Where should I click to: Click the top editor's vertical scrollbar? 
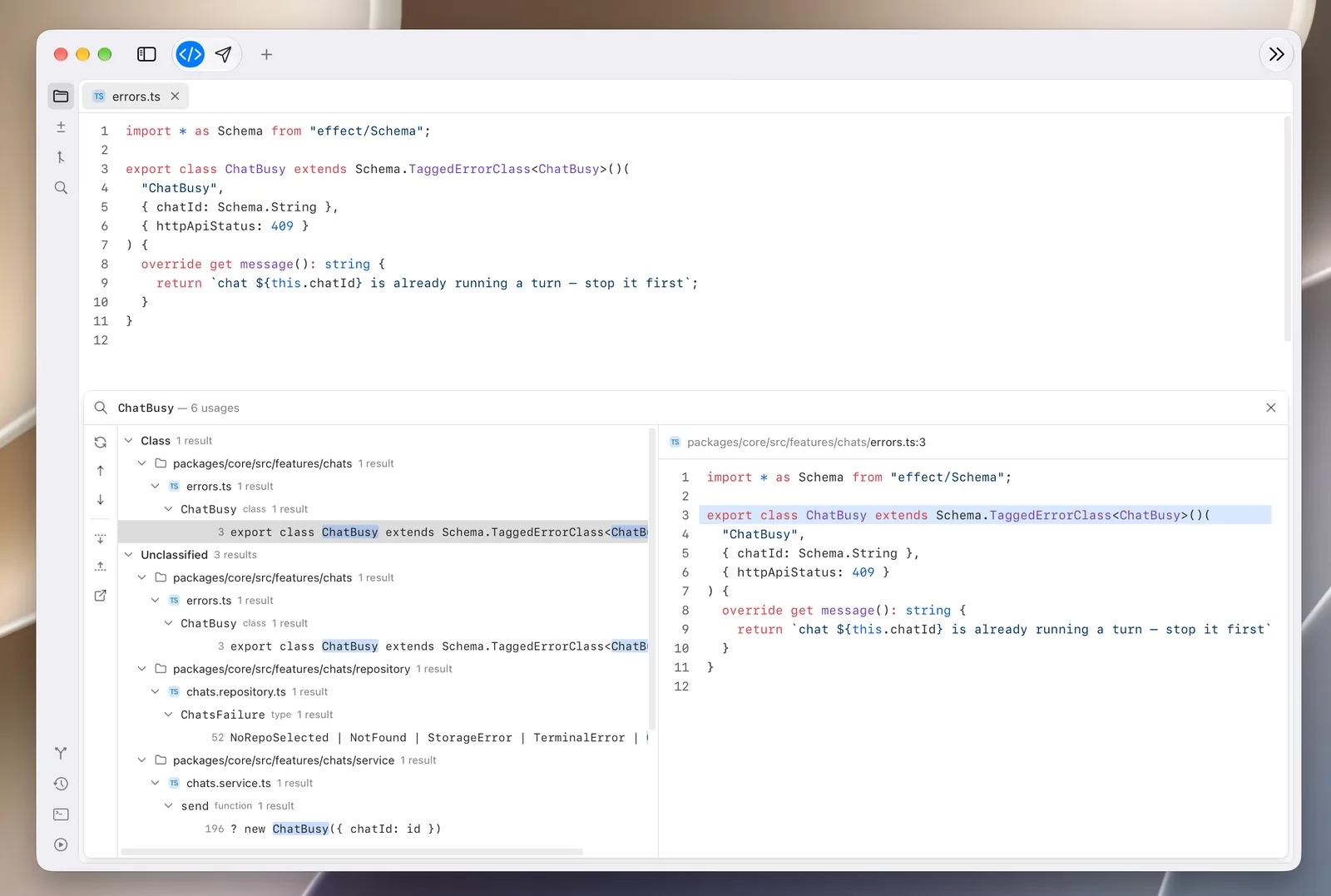[1287, 229]
